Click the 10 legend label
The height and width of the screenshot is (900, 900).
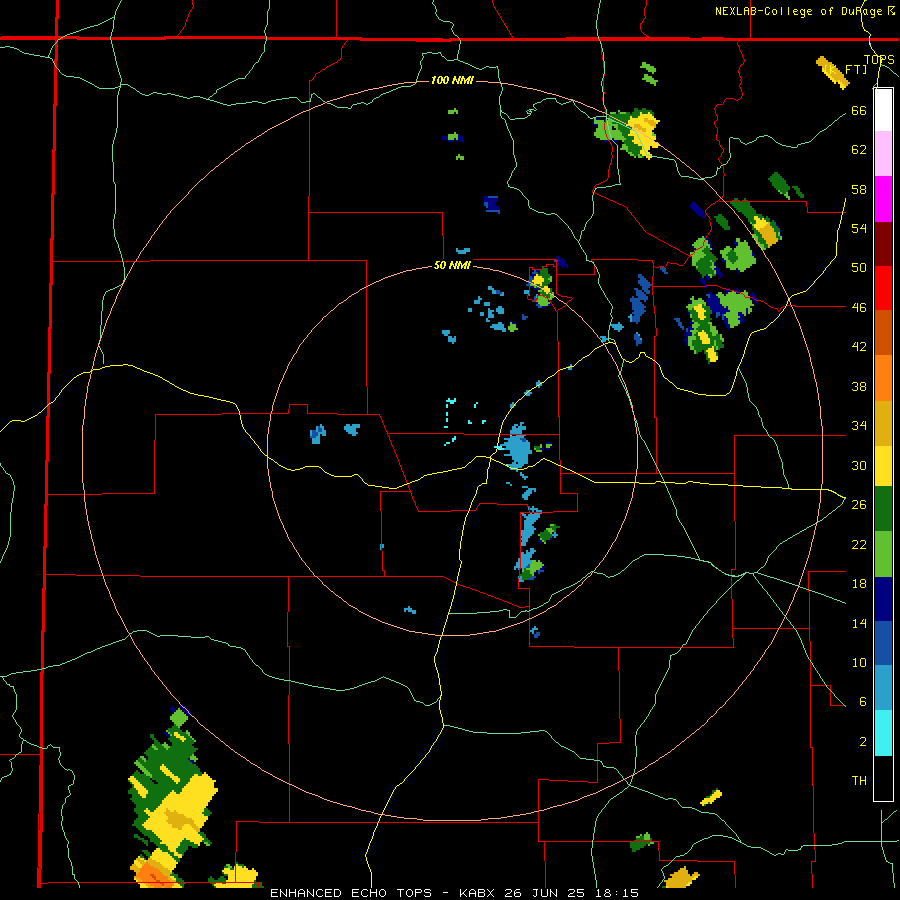pos(859,662)
